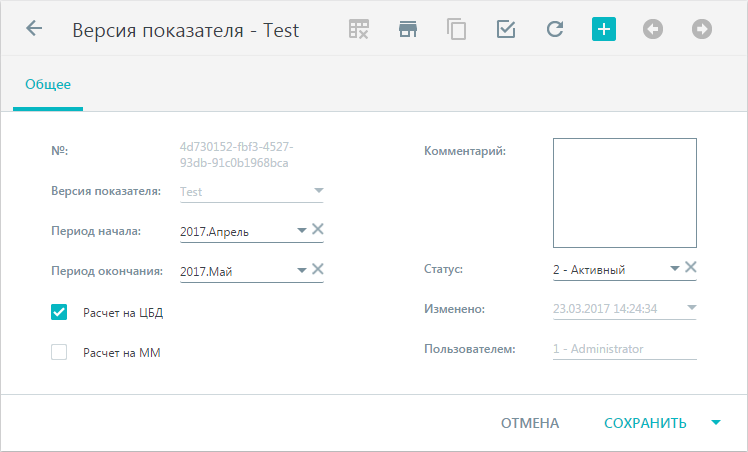The image size is (748, 452).
Task: Click the Расчет на ММ label
Action: pyautogui.click(x=122, y=353)
